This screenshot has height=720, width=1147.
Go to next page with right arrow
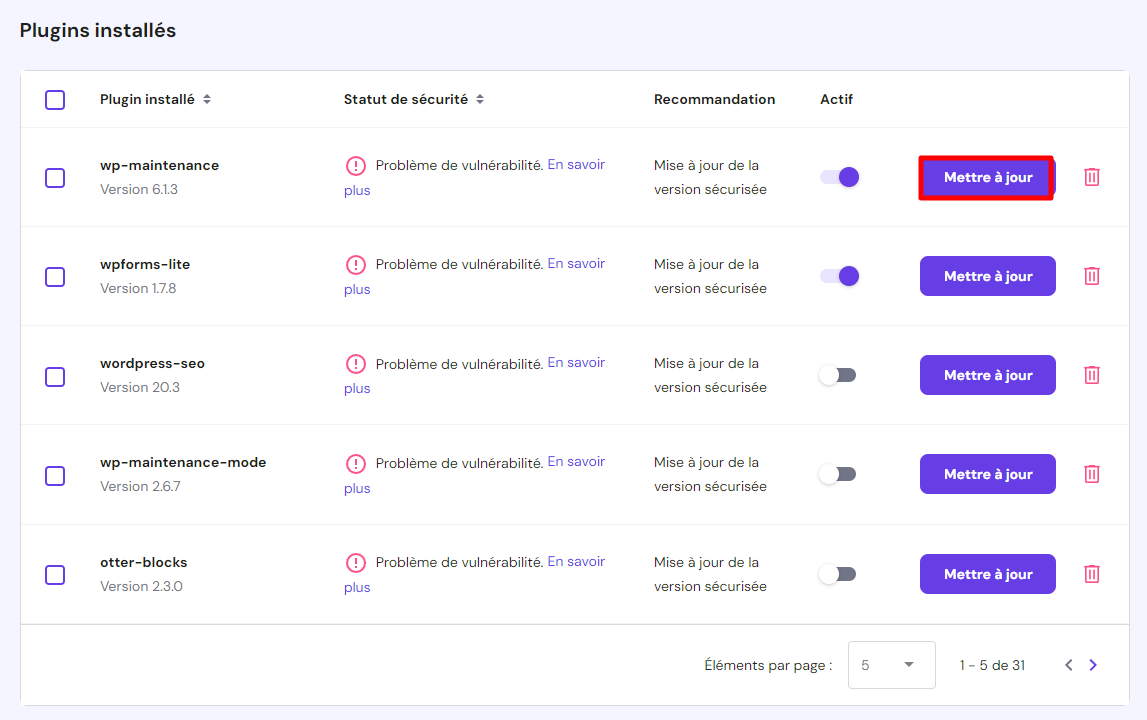pyautogui.click(x=1093, y=664)
